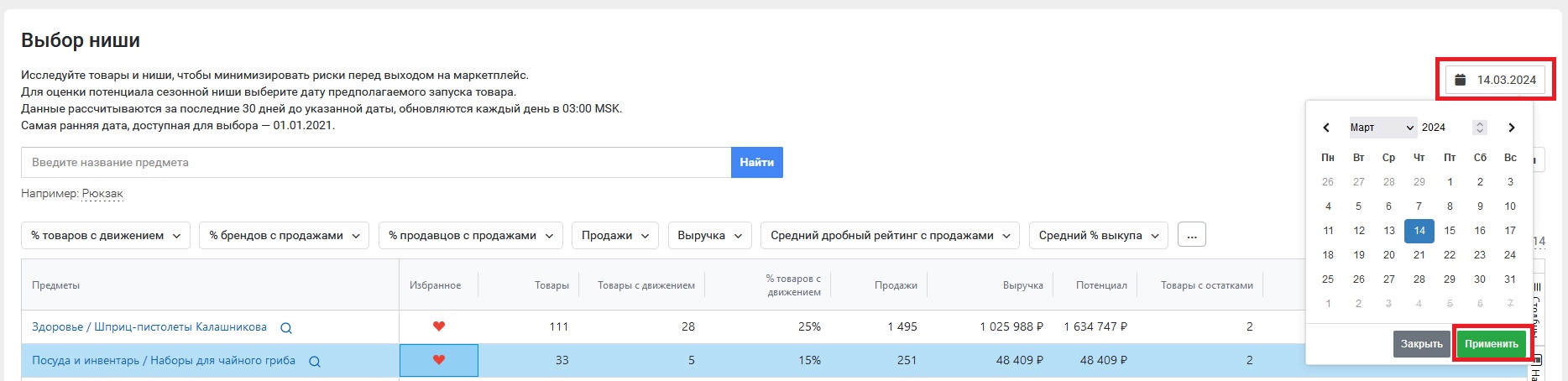Click the Найти search button
Viewport: 1568px width, 381px height.
coord(756,163)
